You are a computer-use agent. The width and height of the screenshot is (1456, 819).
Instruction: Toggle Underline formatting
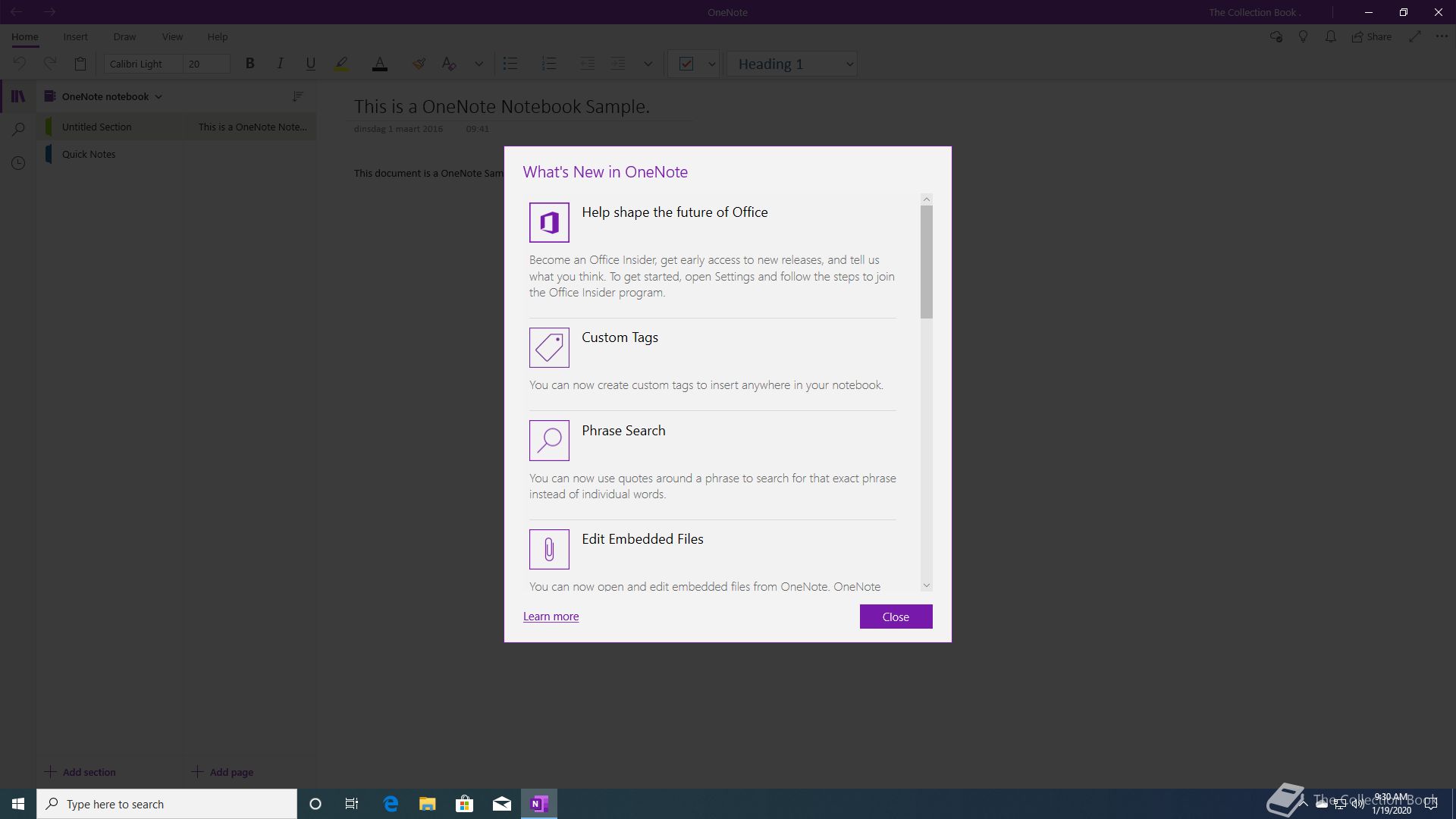click(310, 64)
